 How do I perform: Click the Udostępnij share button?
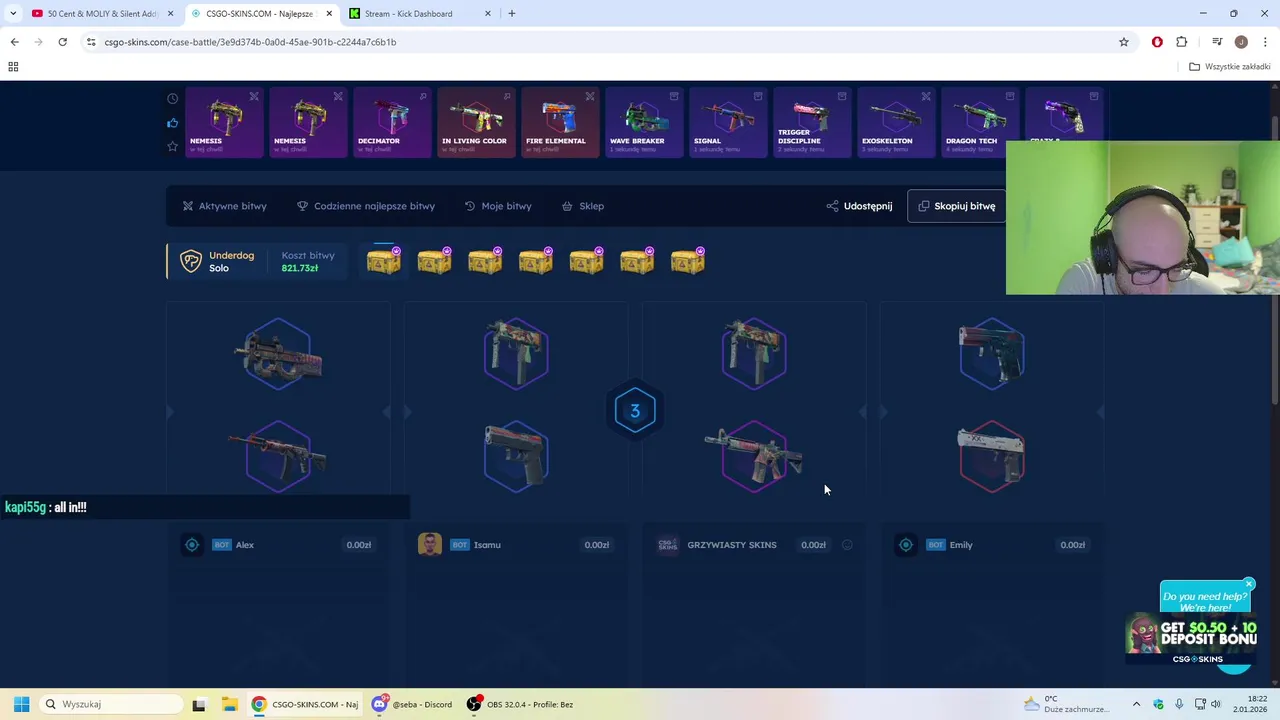pos(859,206)
